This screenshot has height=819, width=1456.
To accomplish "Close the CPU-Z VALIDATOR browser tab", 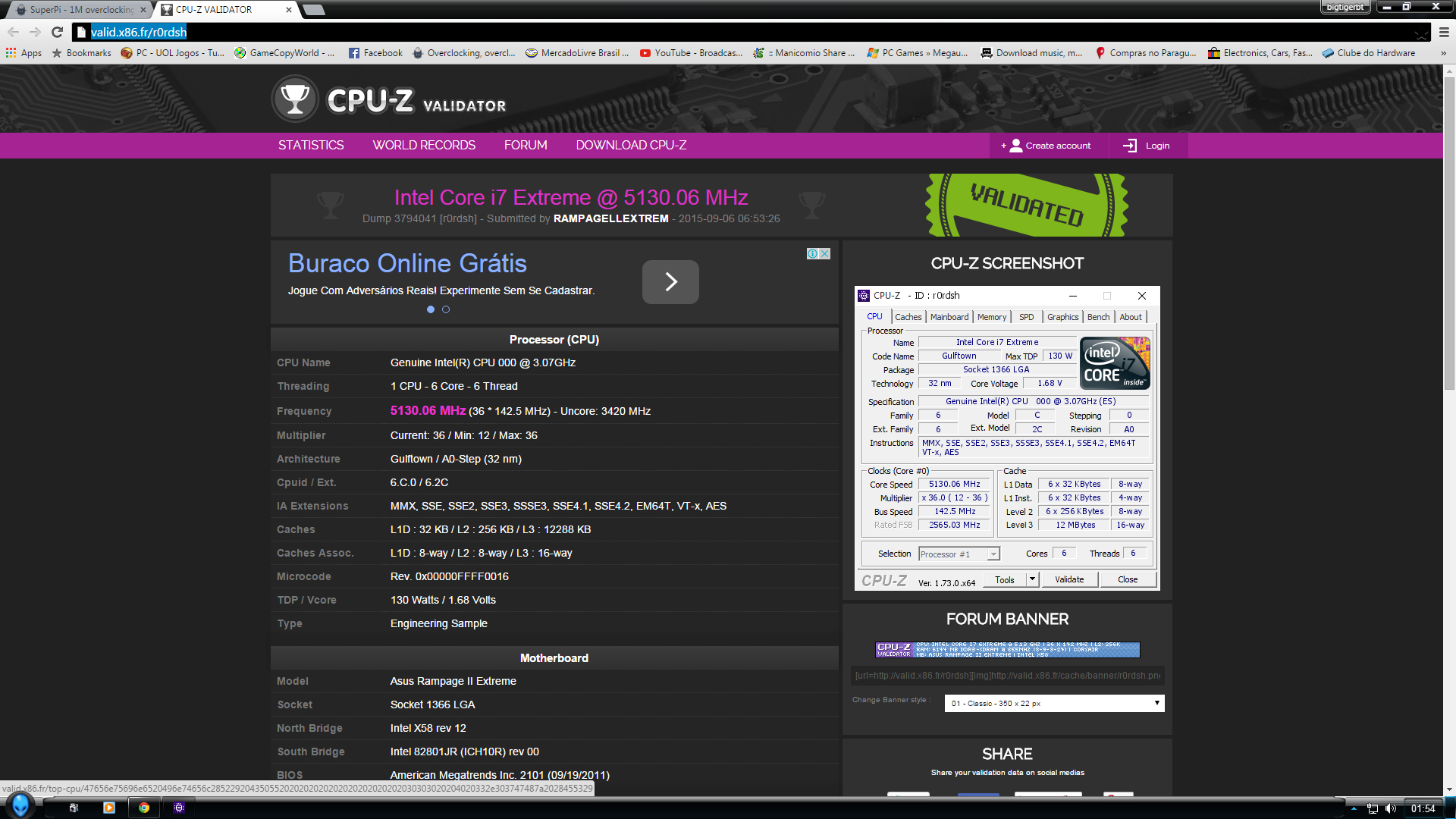I will (289, 10).
